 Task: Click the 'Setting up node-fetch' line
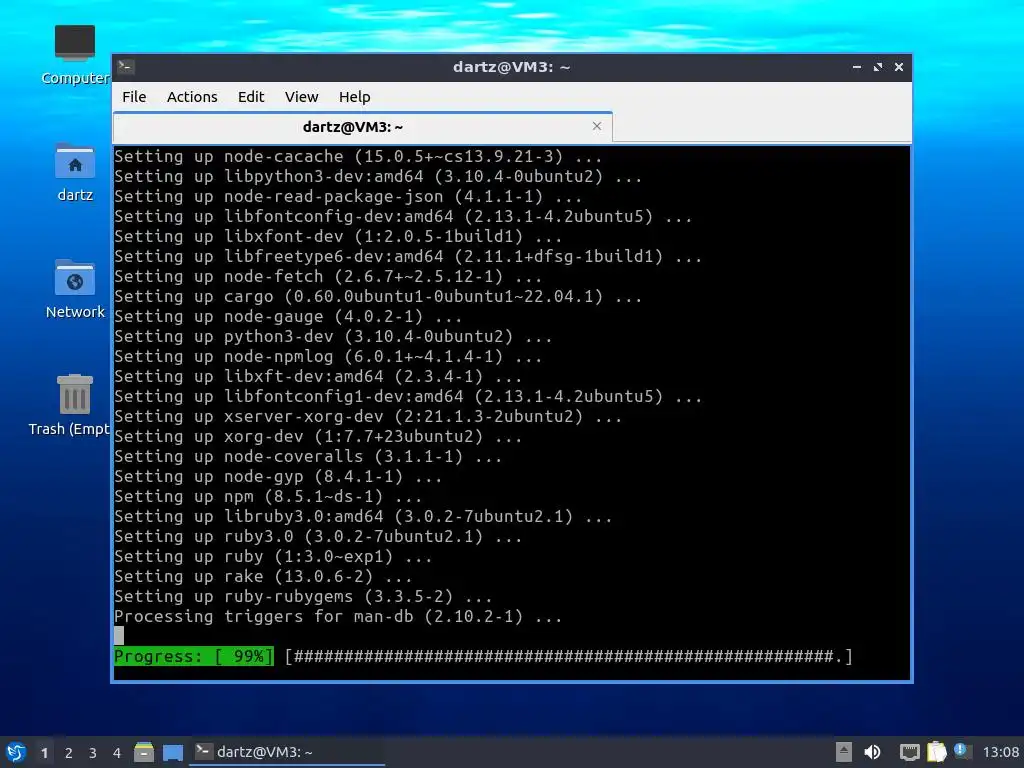coord(328,276)
